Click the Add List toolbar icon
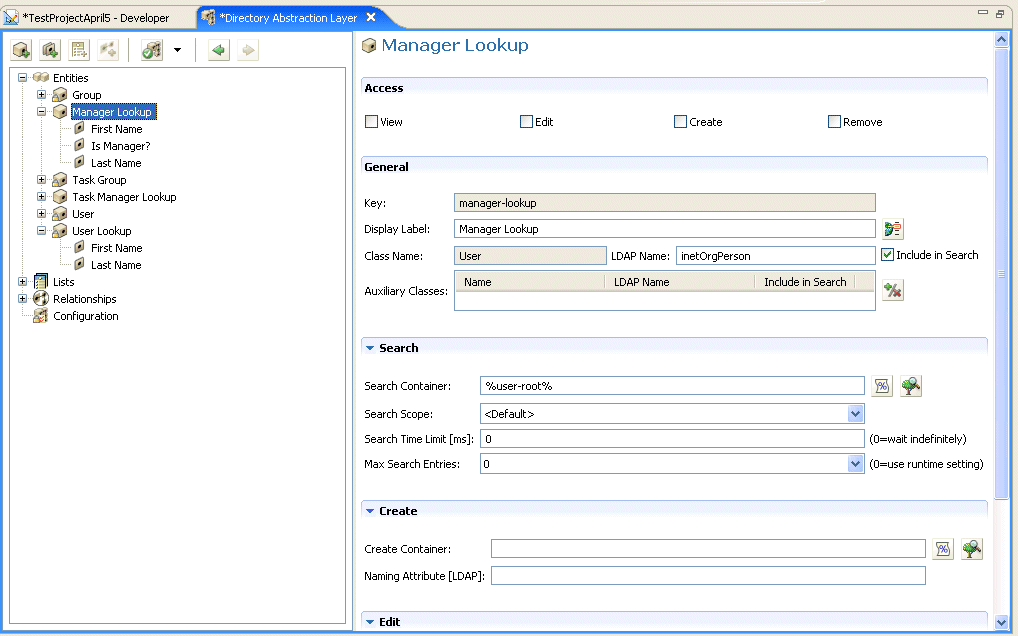The width and height of the screenshot is (1018, 636). [x=79, y=50]
